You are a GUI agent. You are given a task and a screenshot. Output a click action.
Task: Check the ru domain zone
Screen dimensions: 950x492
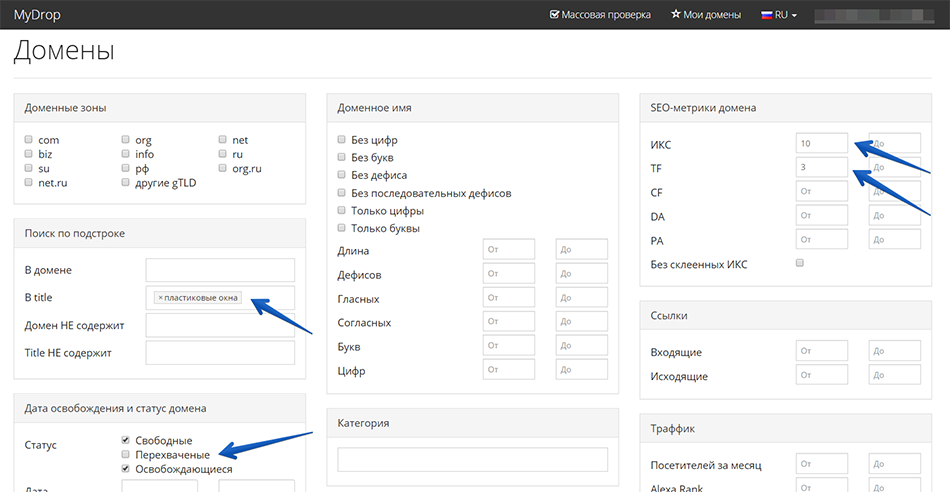(x=222, y=154)
